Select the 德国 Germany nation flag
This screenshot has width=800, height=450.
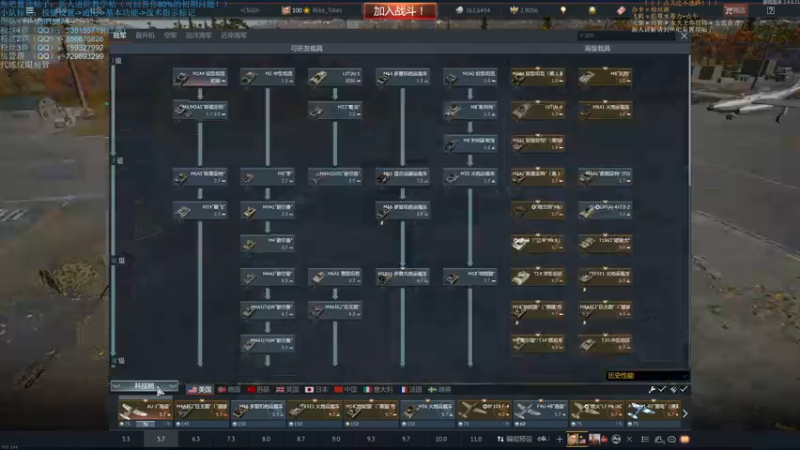(229, 389)
